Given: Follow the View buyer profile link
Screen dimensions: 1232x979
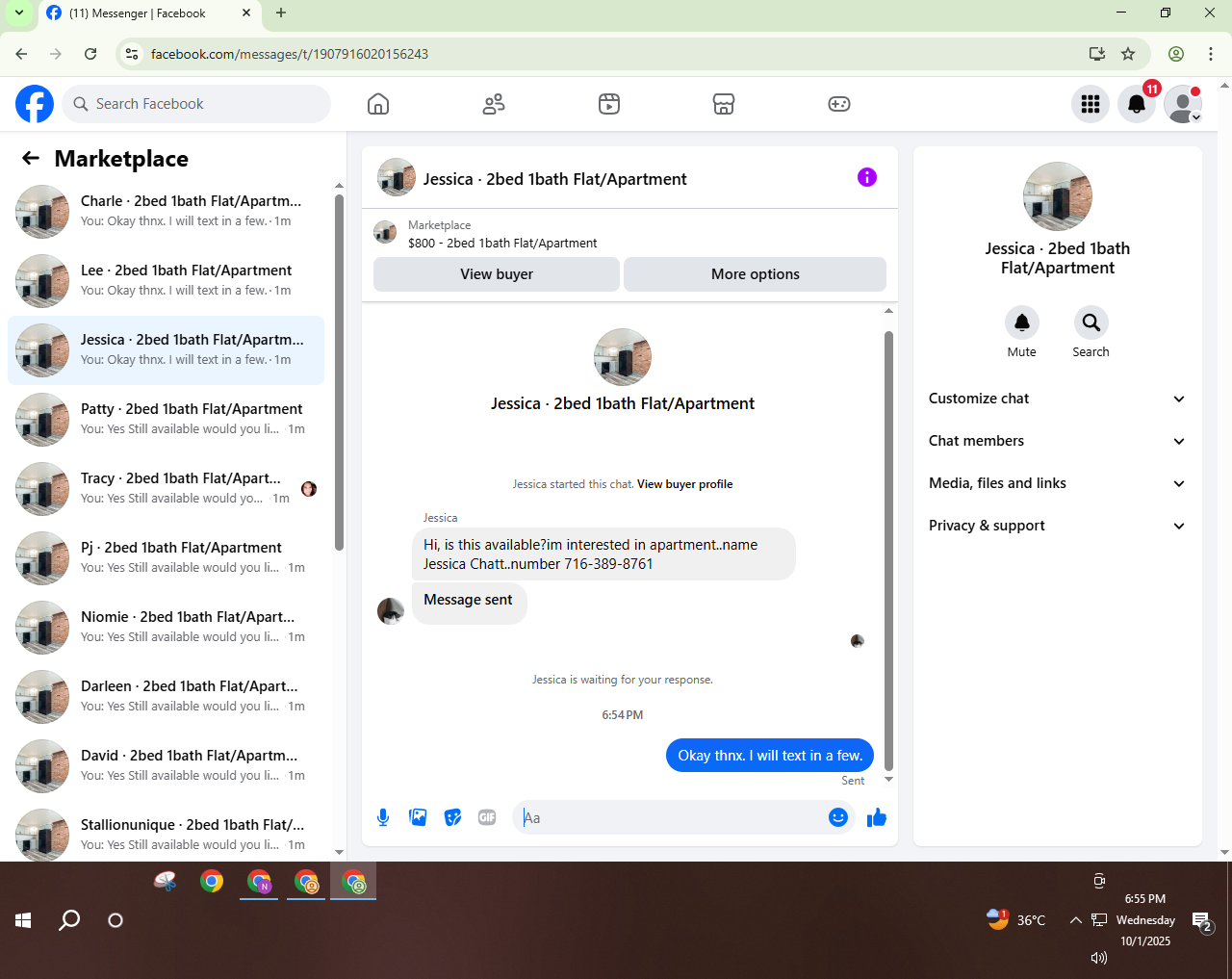Looking at the screenshot, I should coord(685,484).
